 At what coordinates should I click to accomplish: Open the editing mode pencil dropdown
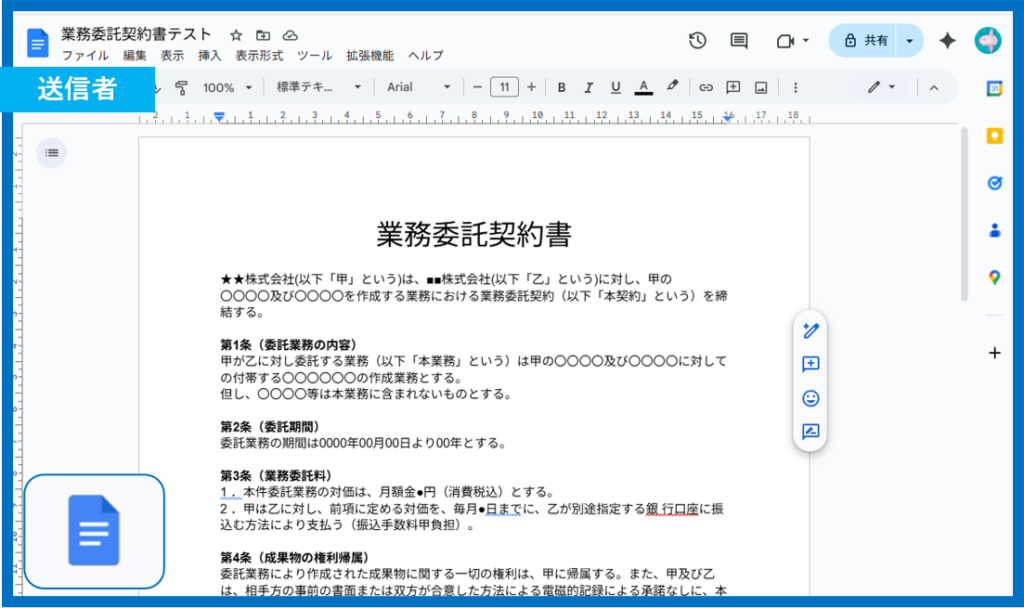pos(881,87)
